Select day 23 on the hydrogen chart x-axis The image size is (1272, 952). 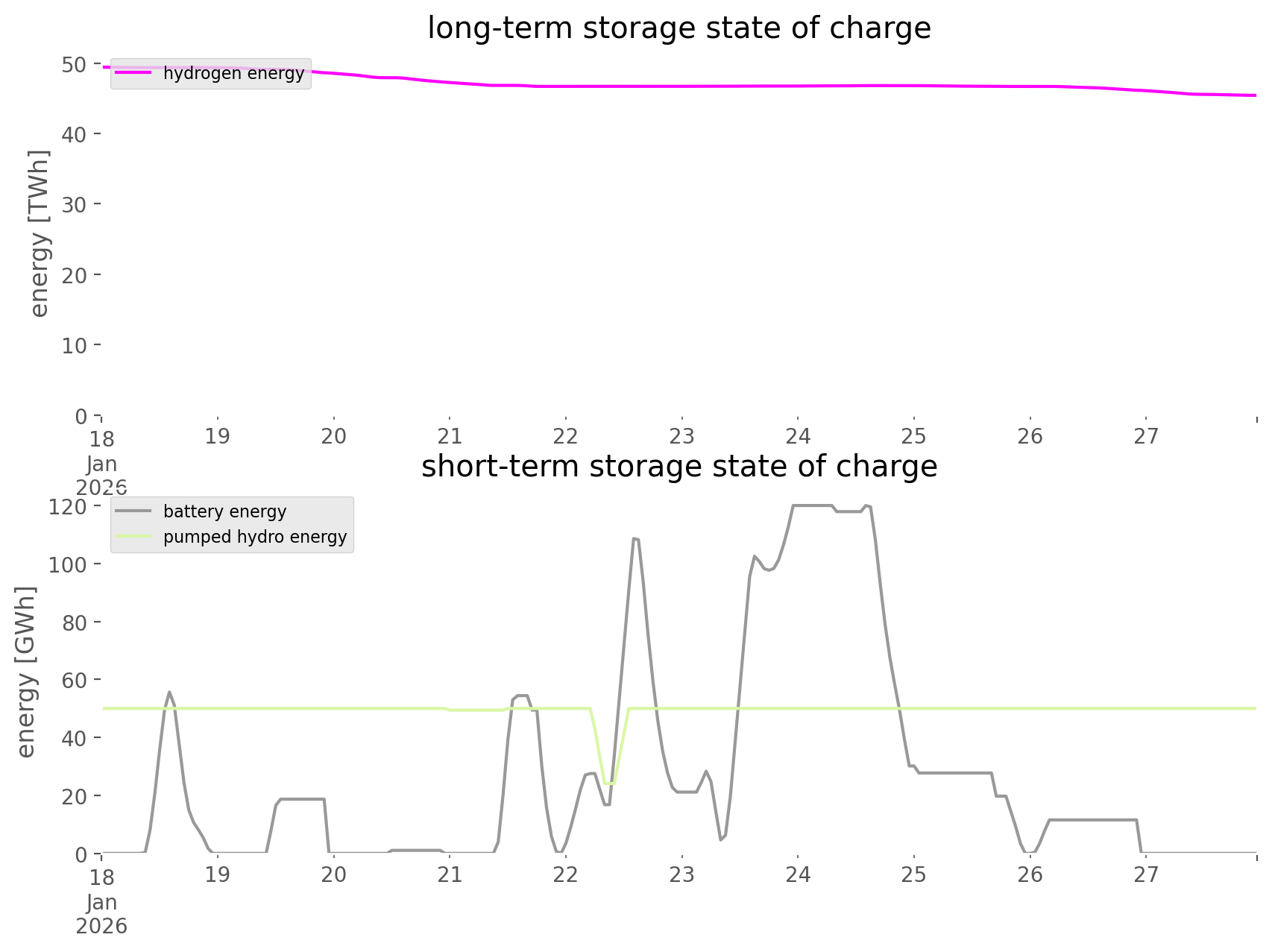click(x=681, y=436)
